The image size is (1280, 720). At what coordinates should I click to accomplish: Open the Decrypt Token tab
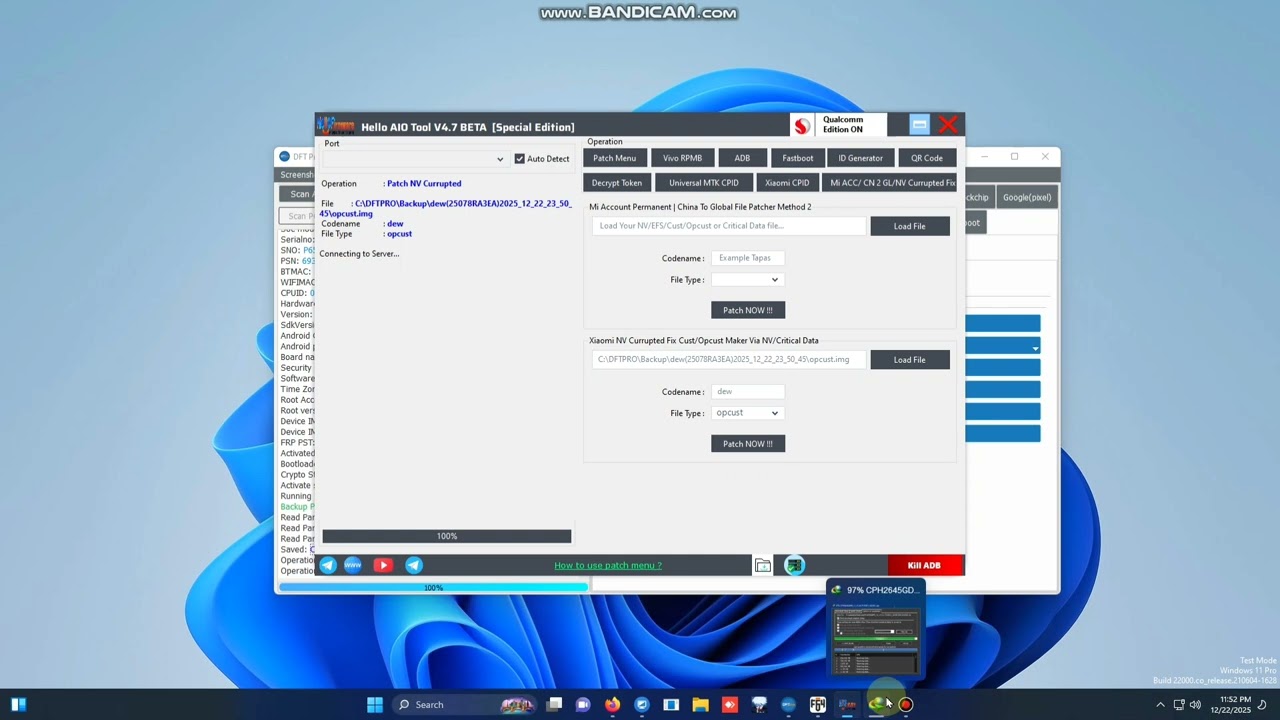pyautogui.click(x=617, y=183)
